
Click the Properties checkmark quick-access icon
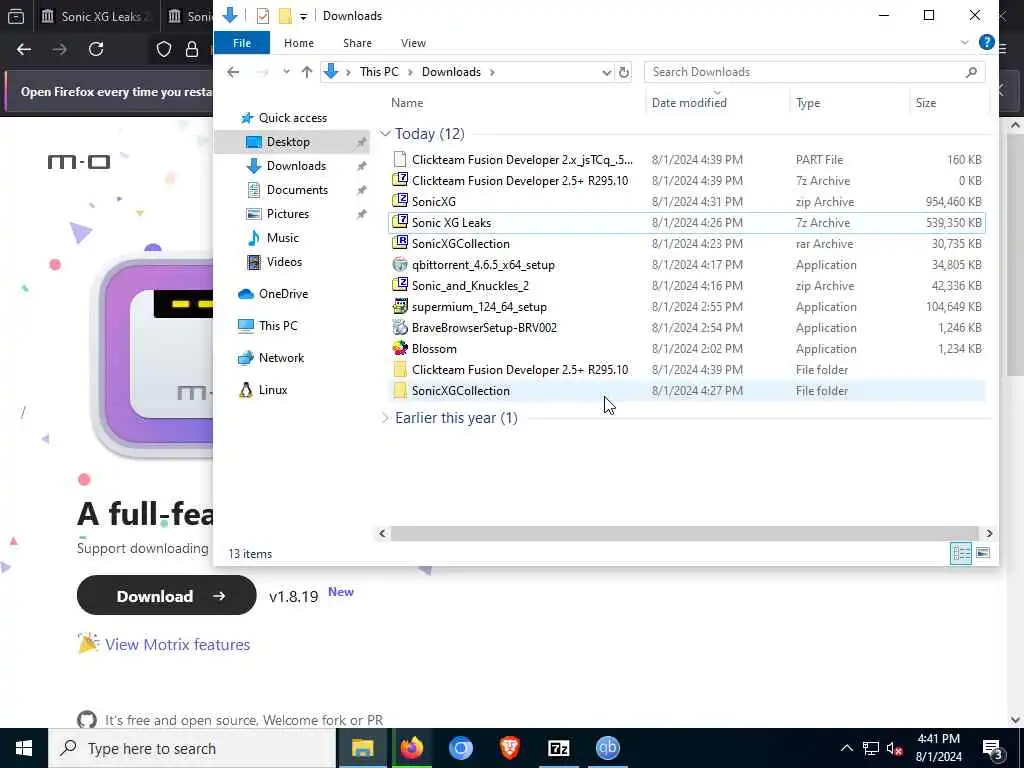[263, 16]
